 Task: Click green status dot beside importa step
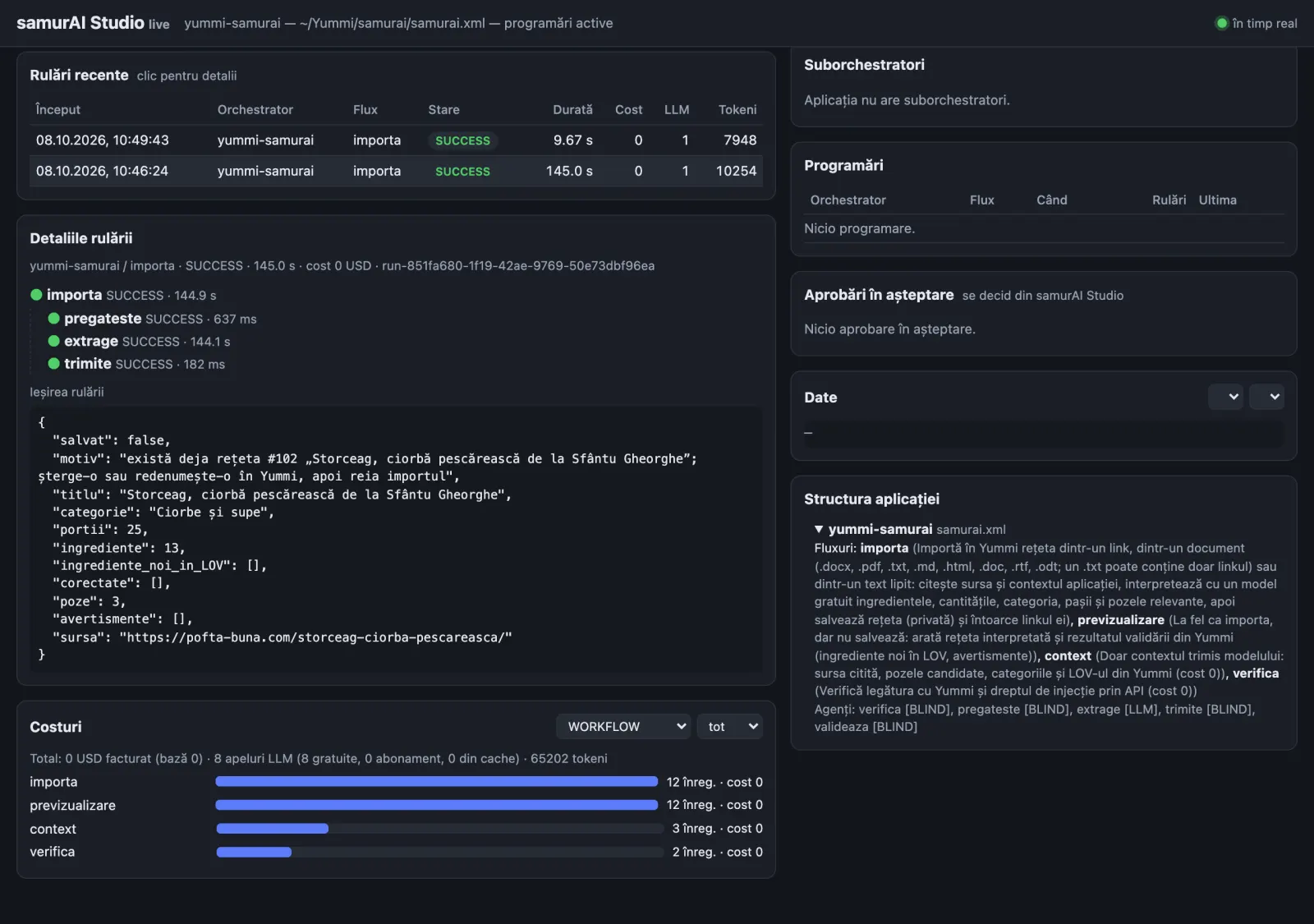36,295
